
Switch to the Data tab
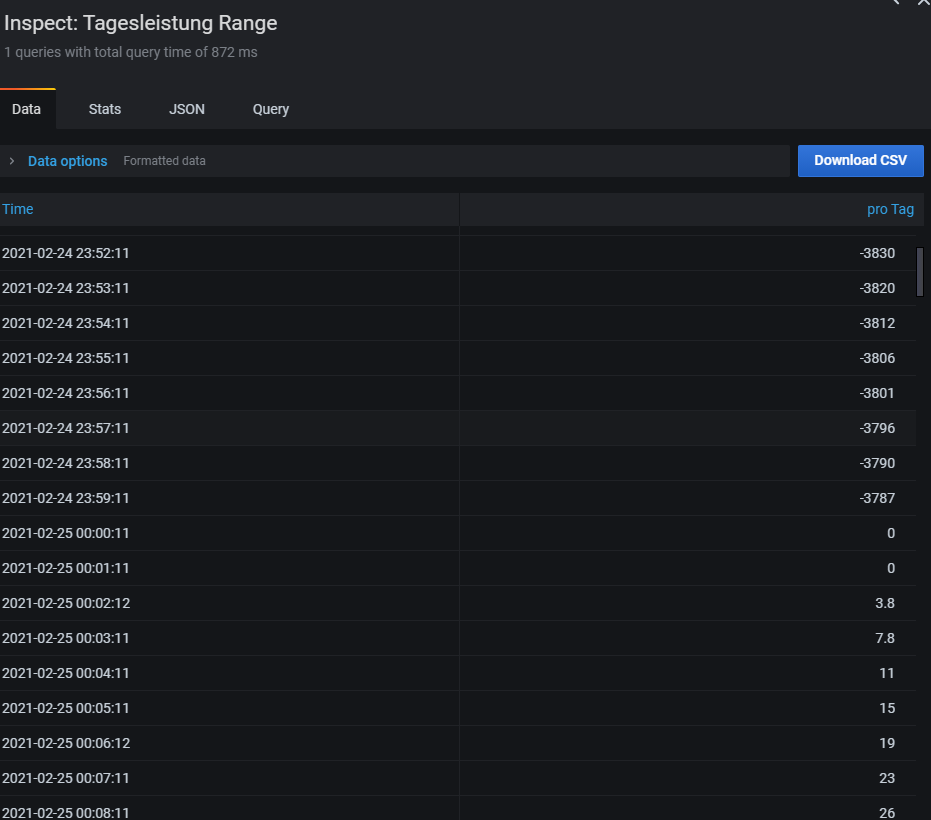click(27, 109)
